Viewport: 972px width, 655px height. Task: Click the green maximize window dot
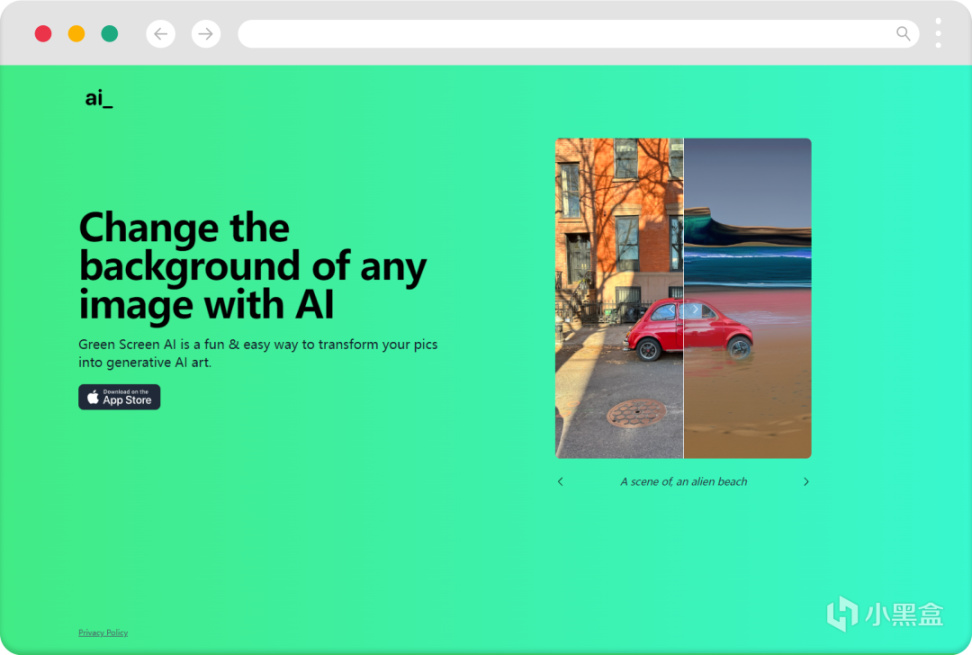point(110,33)
